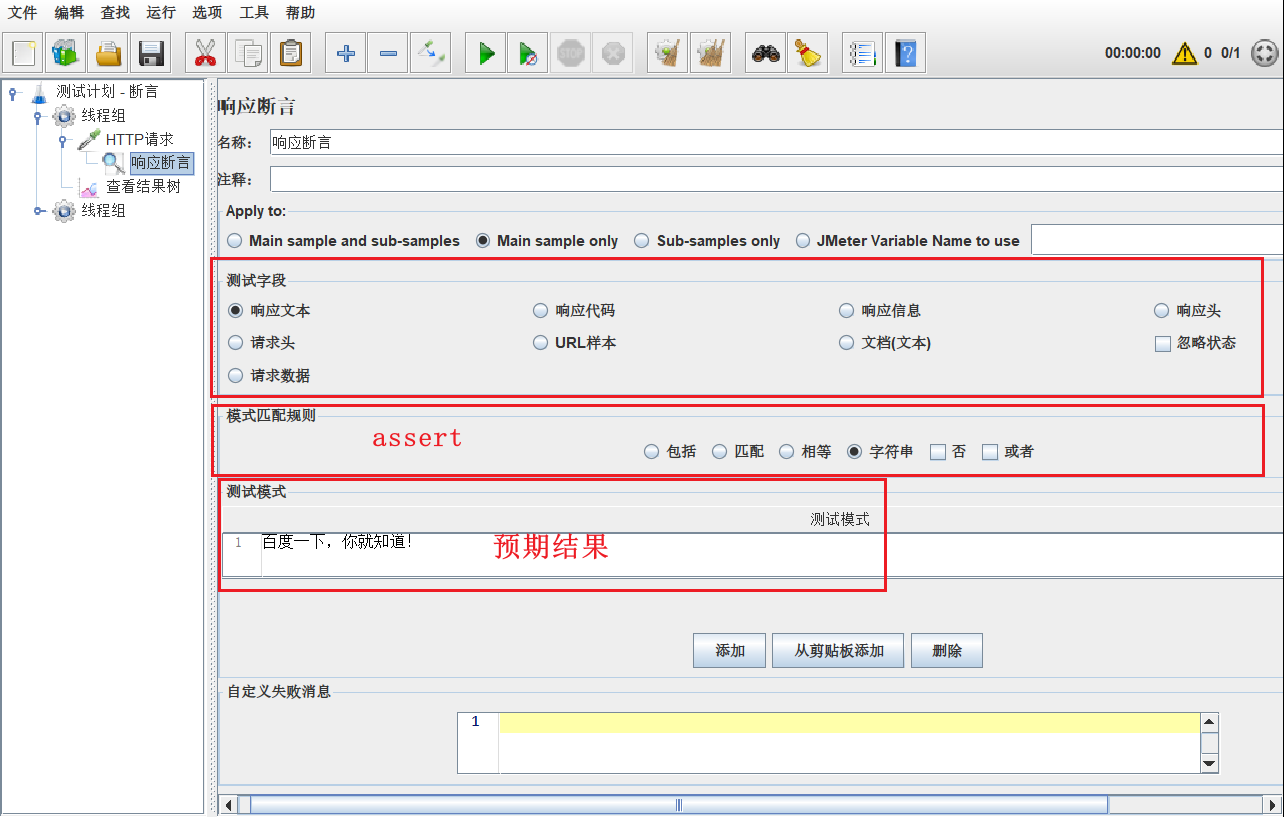The width and height of the screenshot is (1284, 817).
Task: Click the 从剪贴板添加 button
Action: [839, 651]
